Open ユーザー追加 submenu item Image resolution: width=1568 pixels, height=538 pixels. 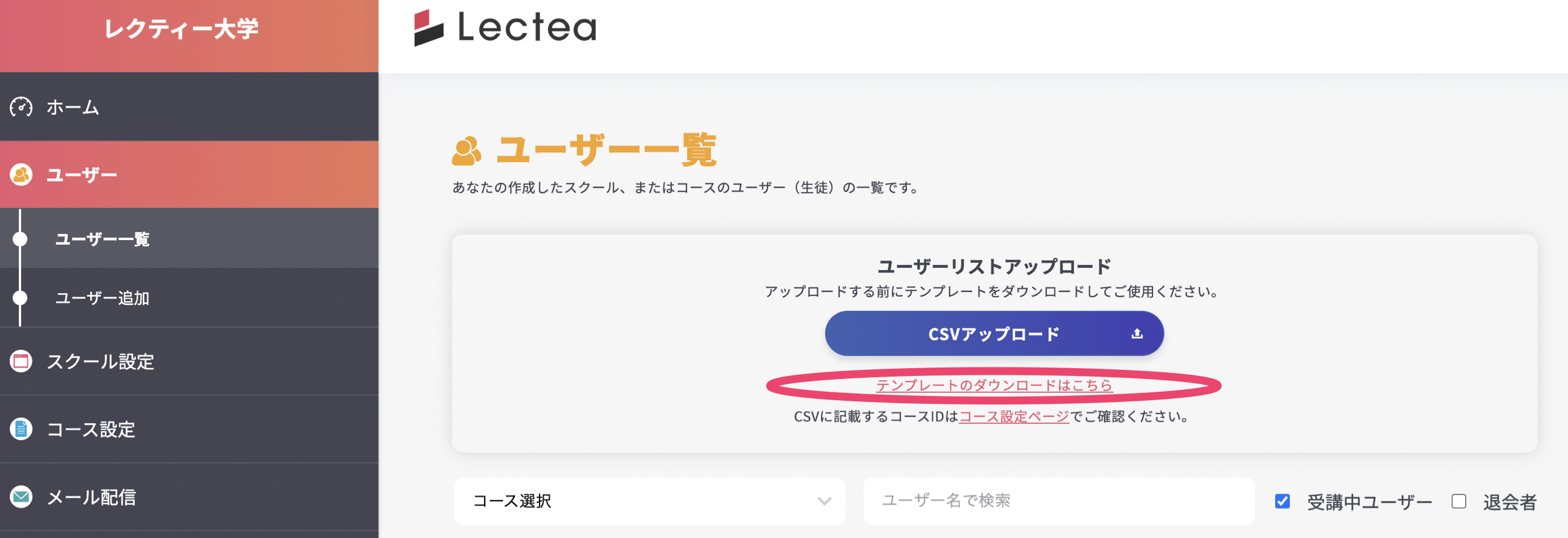coord(102,298)
